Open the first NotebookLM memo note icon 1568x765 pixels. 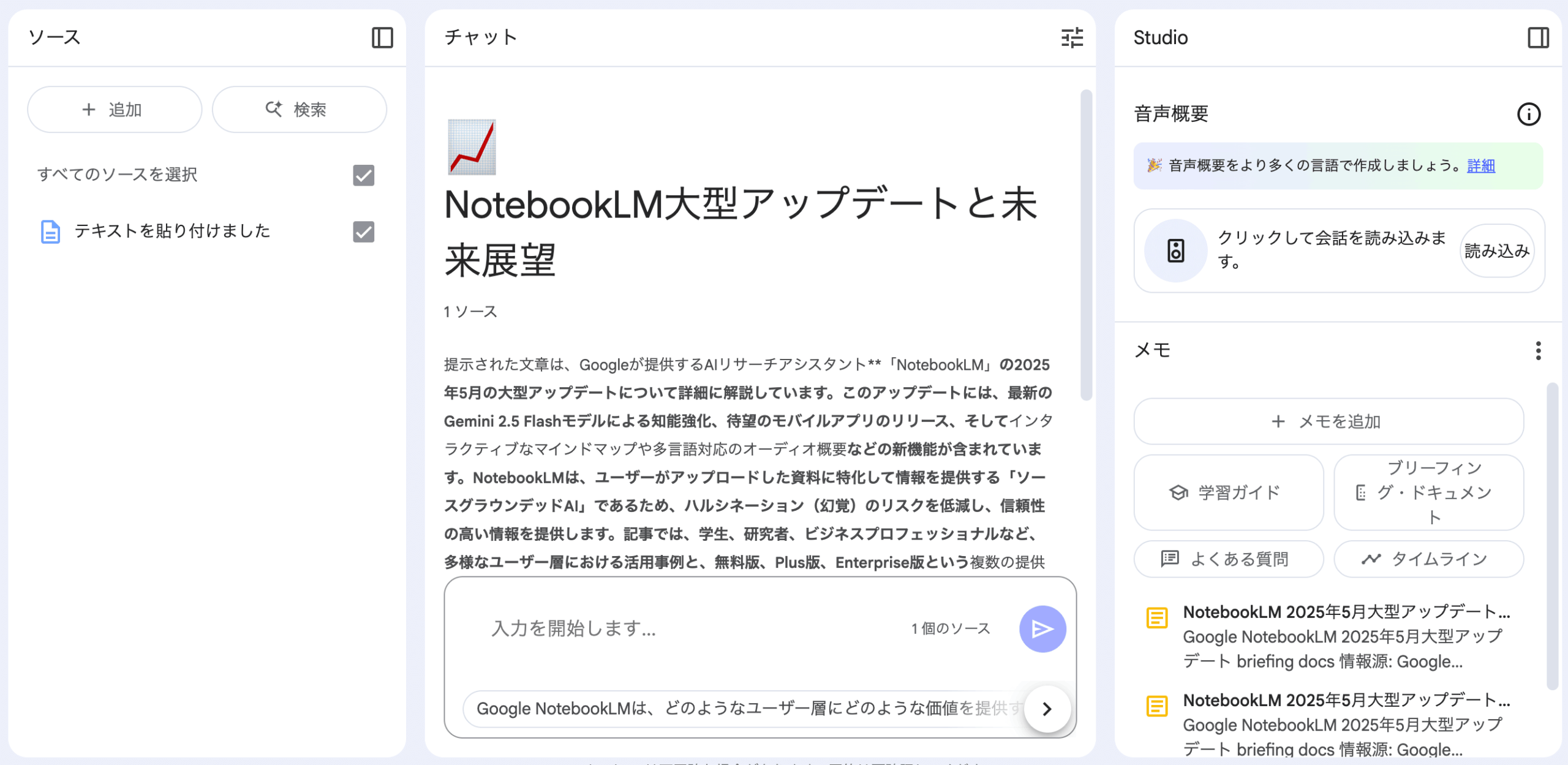[x=1156, y=617]
